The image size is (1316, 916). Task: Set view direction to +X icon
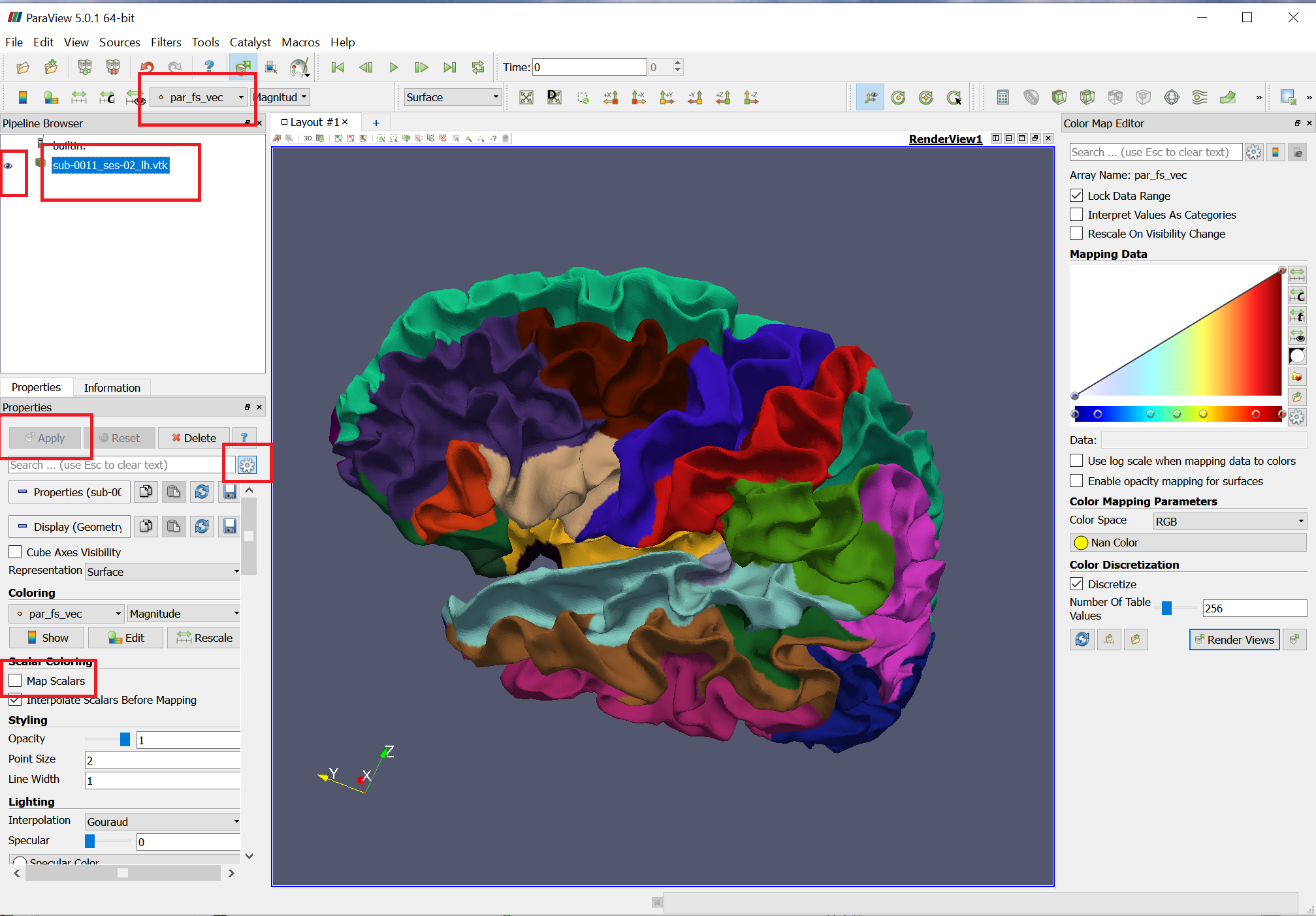click(x=611, y=98)
